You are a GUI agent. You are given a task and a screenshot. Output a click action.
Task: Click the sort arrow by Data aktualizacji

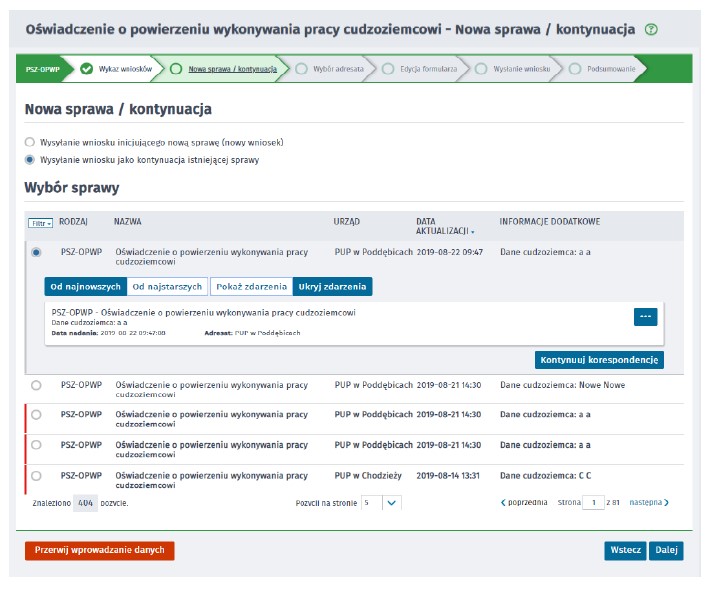tap(473, 231)
